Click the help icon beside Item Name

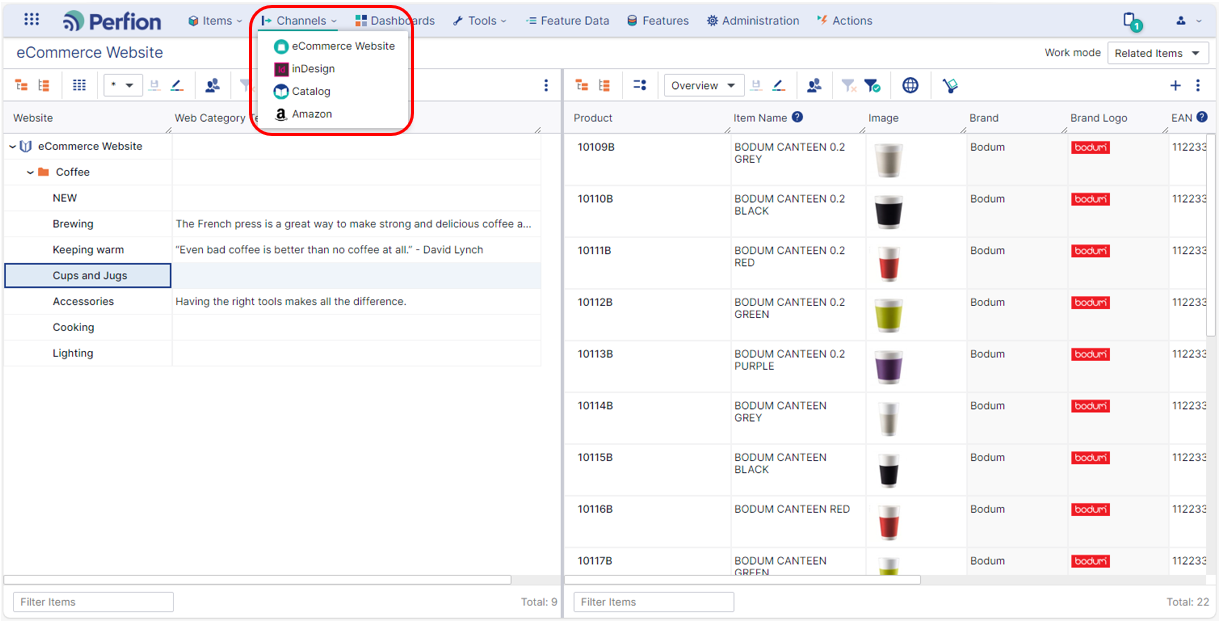(797, 117)
